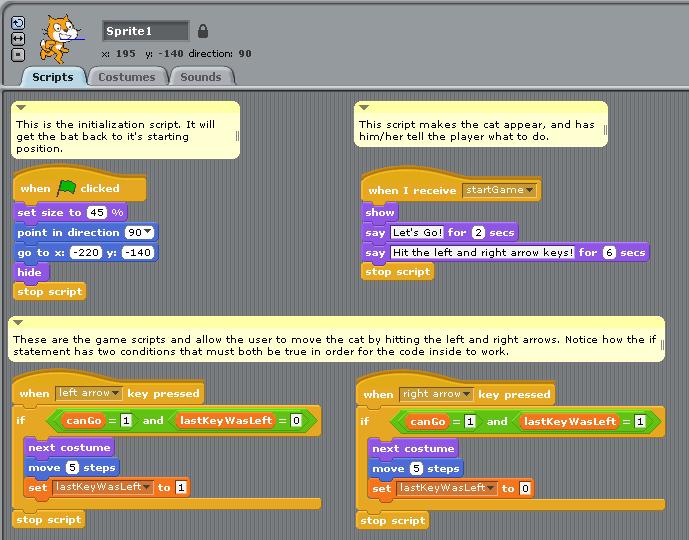Click the set to 0 value field
The image size is (689, 540).
(x=525, y=488)
